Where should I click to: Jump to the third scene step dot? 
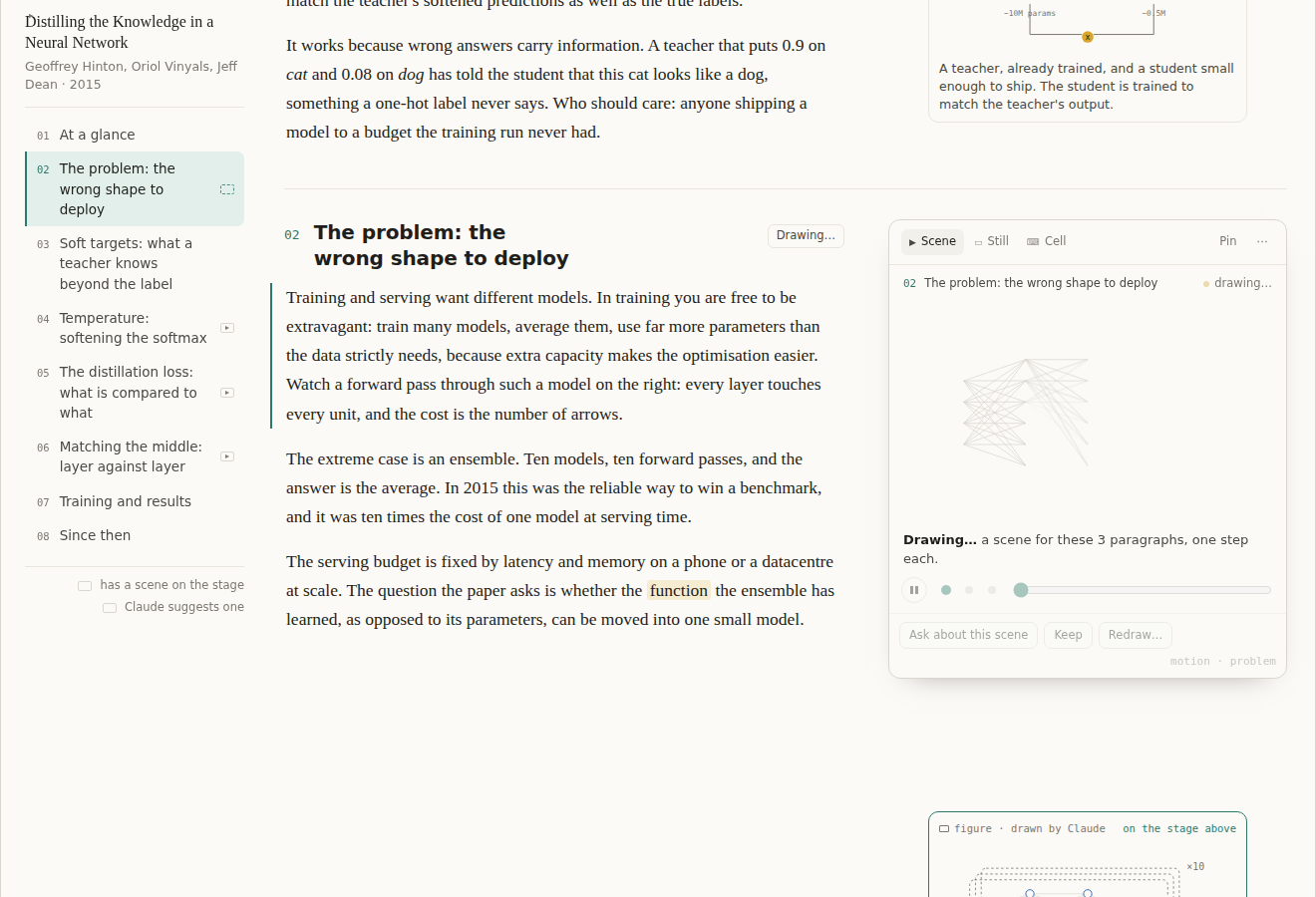(992, 590)
